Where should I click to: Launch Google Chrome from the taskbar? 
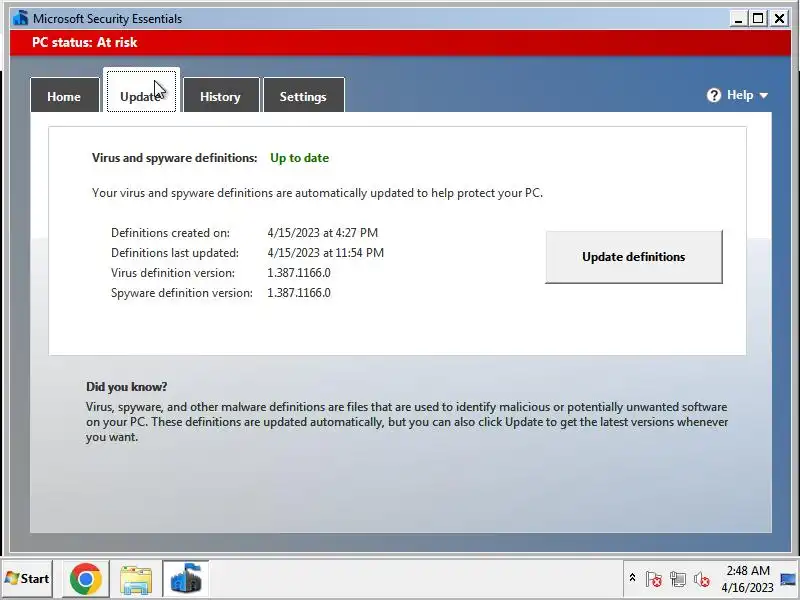pyautogui.click(x=86, y=579)
